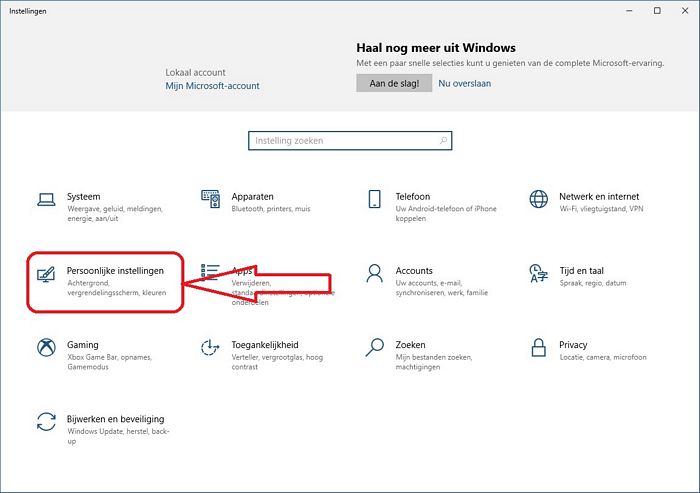This screenshot has width=700, height=493.
Task: Click the 'Lokaal account' text
Action: (195, 72)
